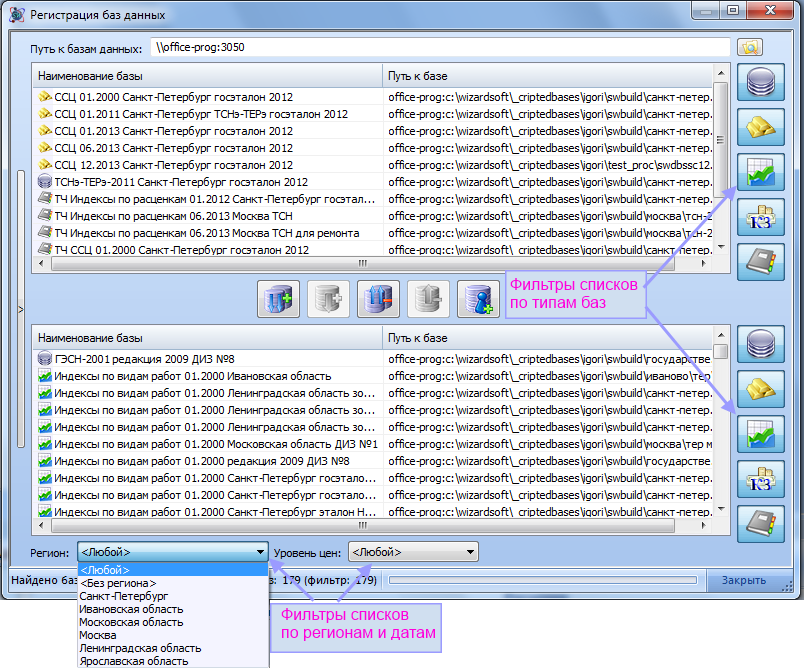Click upper list vertical scrollbar thumb
Screen dimensions: 804x668
pos(720,139)
